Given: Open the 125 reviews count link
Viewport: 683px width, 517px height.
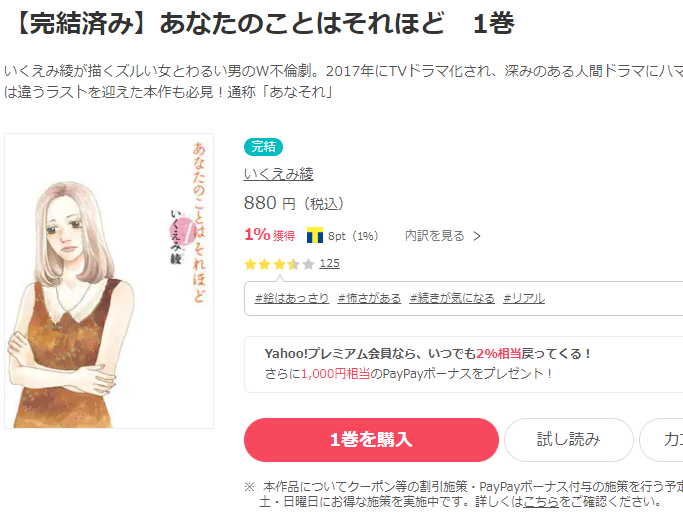Looking at the screenshot, I should pos(329,264).
